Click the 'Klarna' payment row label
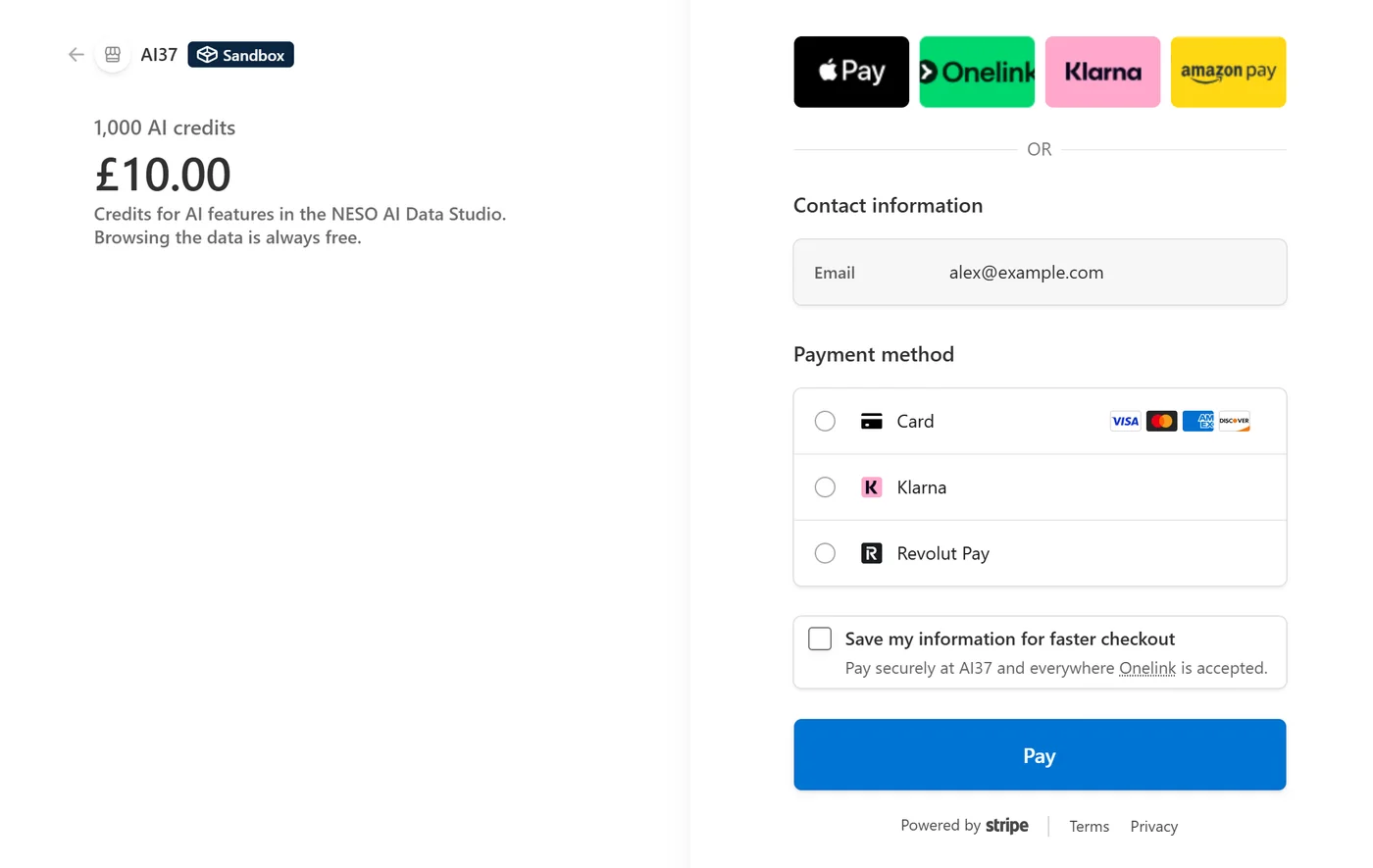This screenshot has height=868, width=1373. tap(921, 487)
